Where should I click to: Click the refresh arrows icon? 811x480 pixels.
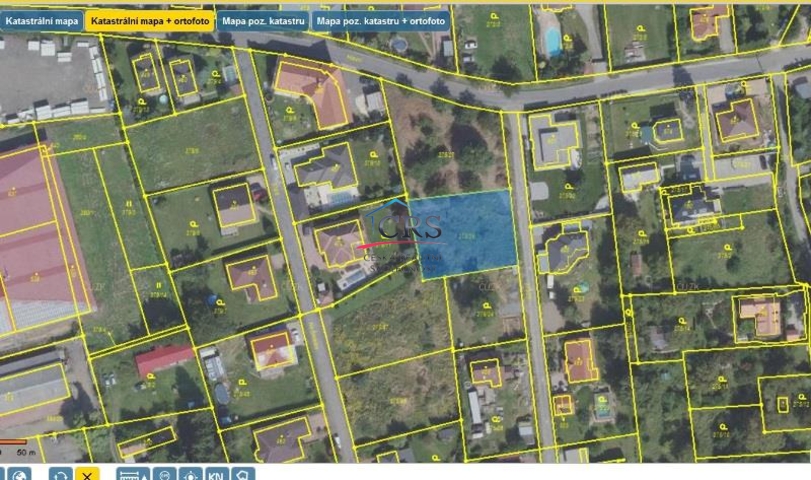click(x=61, y=474)
